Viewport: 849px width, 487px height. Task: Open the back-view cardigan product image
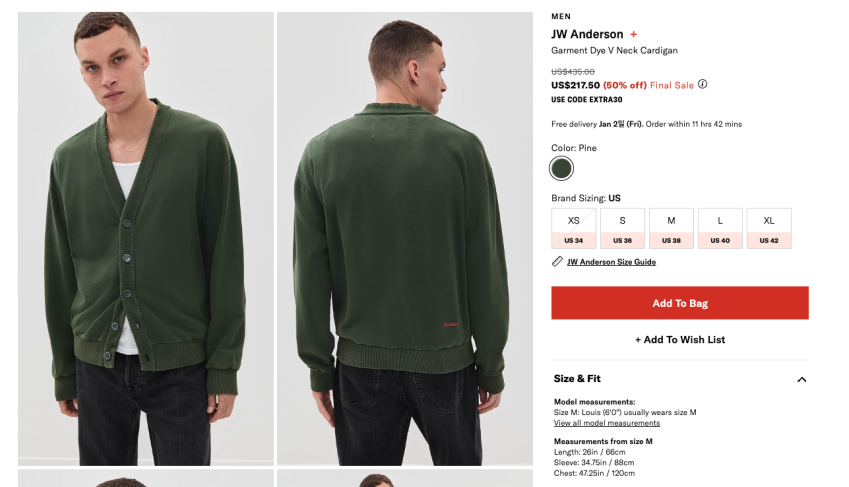pyautogui.click(x=405, y=239)
